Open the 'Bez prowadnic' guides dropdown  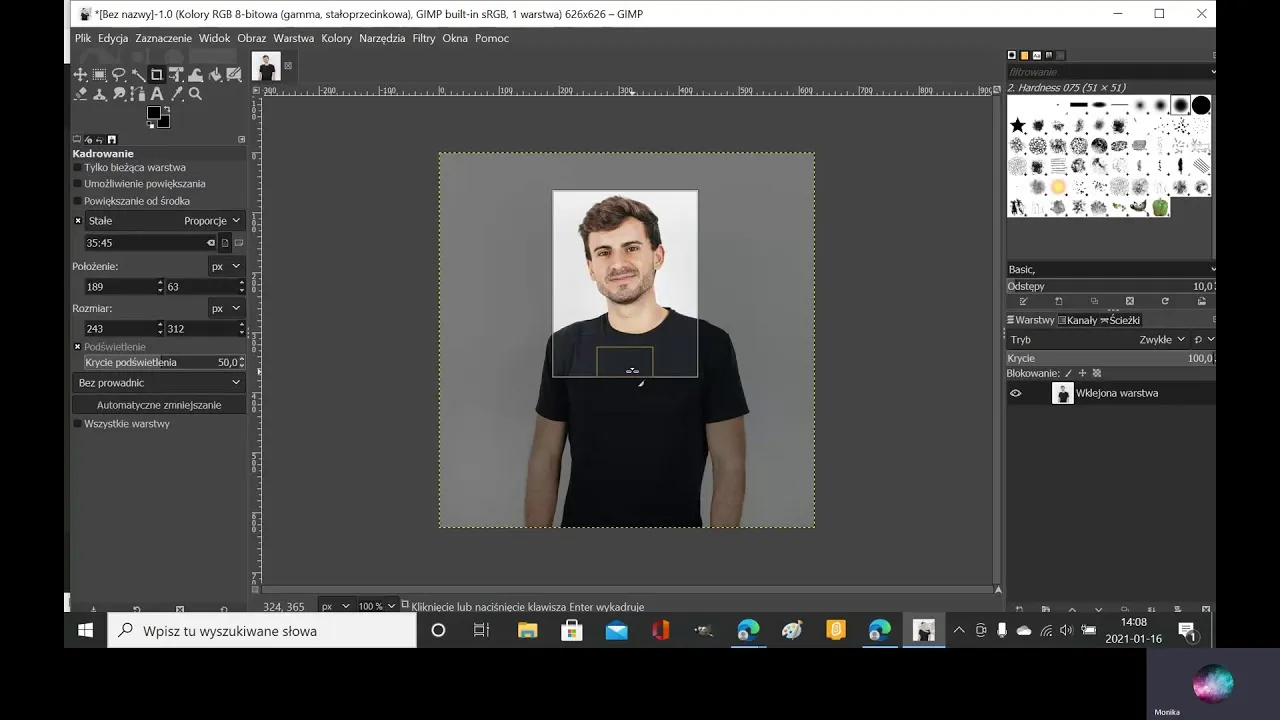[159, 383]
